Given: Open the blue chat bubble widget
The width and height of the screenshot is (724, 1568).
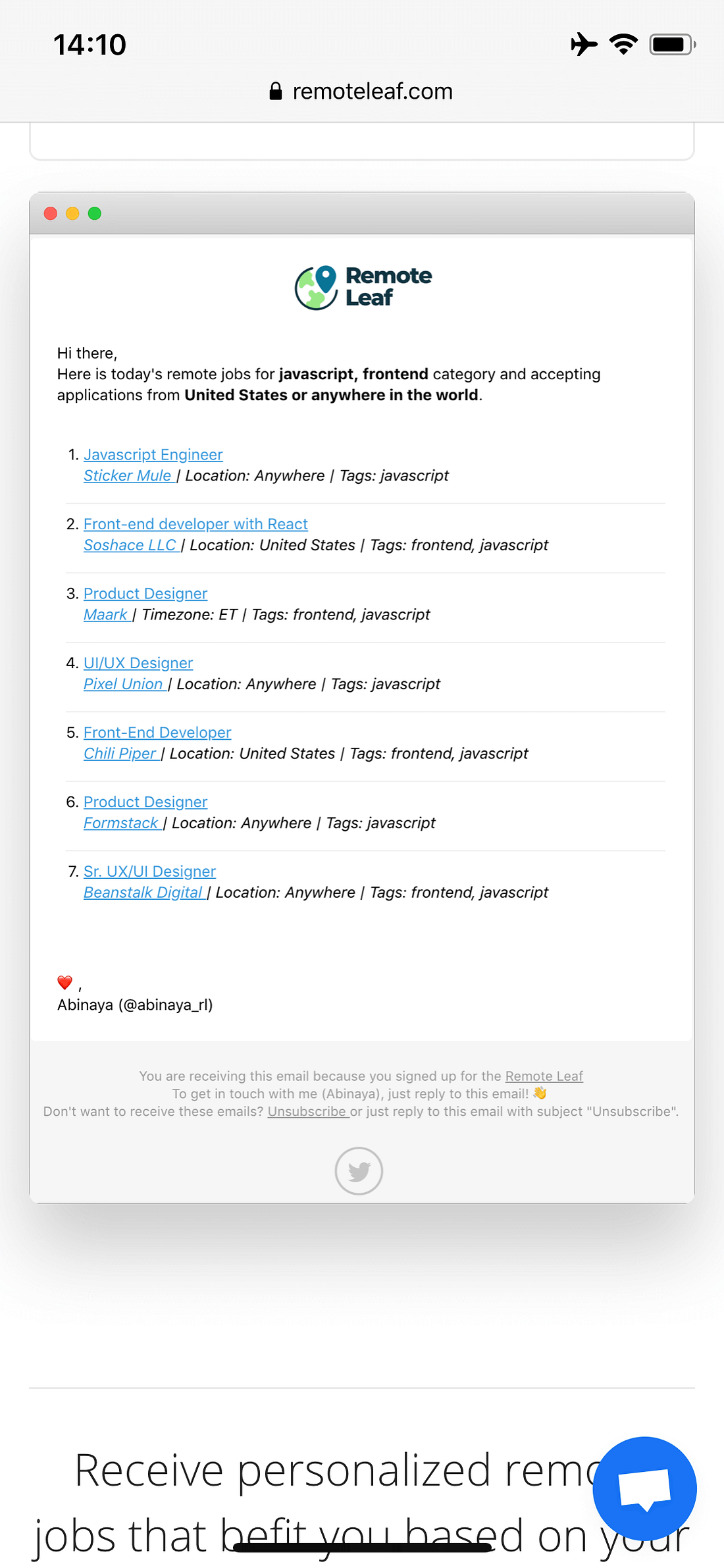Looking at the screenshot, I should 644,1488.
